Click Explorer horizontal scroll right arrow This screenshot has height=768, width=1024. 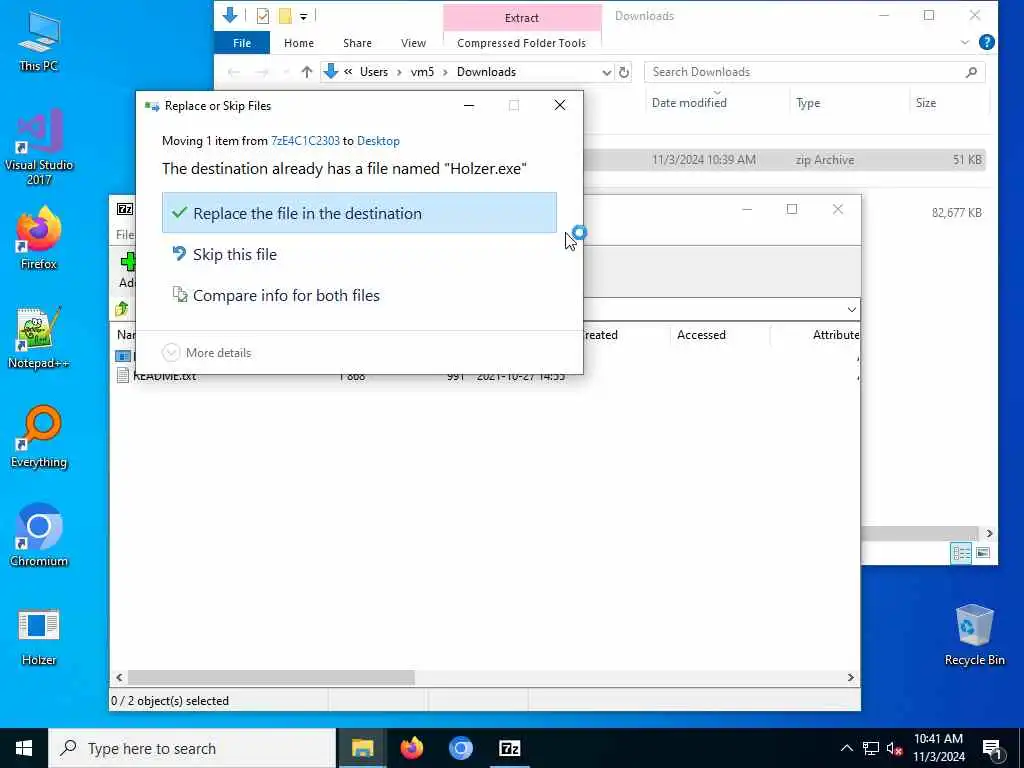coord(989,534)
